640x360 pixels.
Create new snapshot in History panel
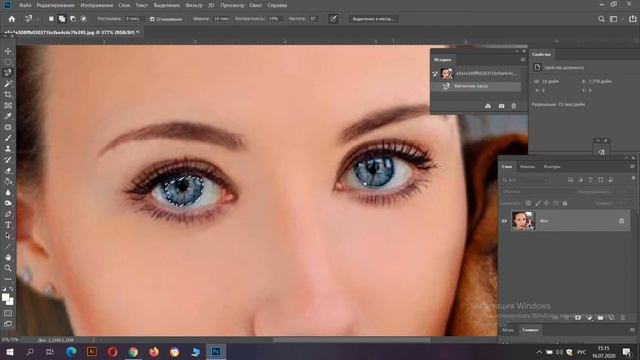click(x=501, y=106)
